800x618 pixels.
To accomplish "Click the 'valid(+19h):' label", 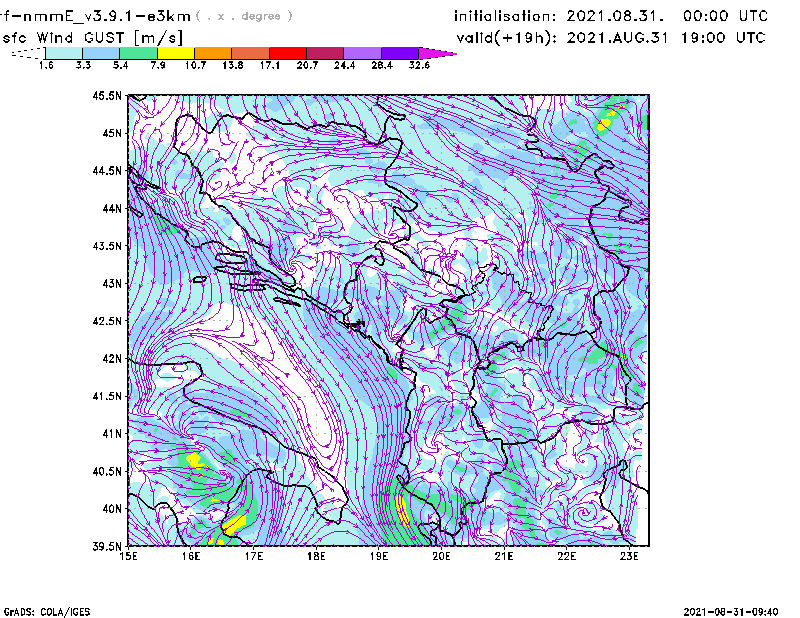I will [507, 38].
